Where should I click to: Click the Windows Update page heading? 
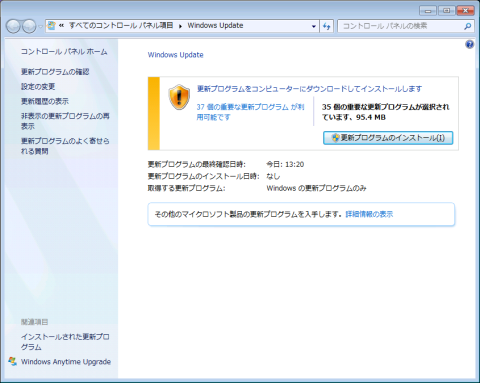pyautogui.click(x=175, y=55)
